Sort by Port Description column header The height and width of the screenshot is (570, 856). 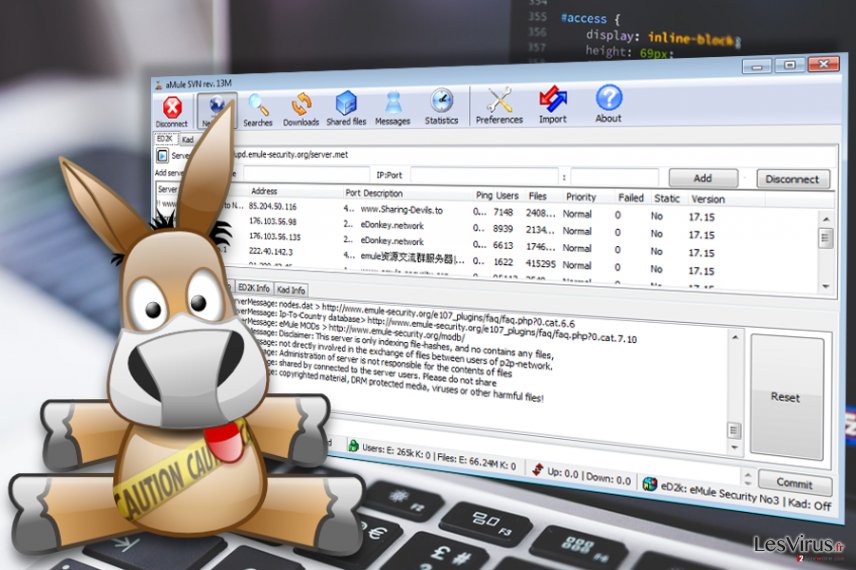coord(374,193)
